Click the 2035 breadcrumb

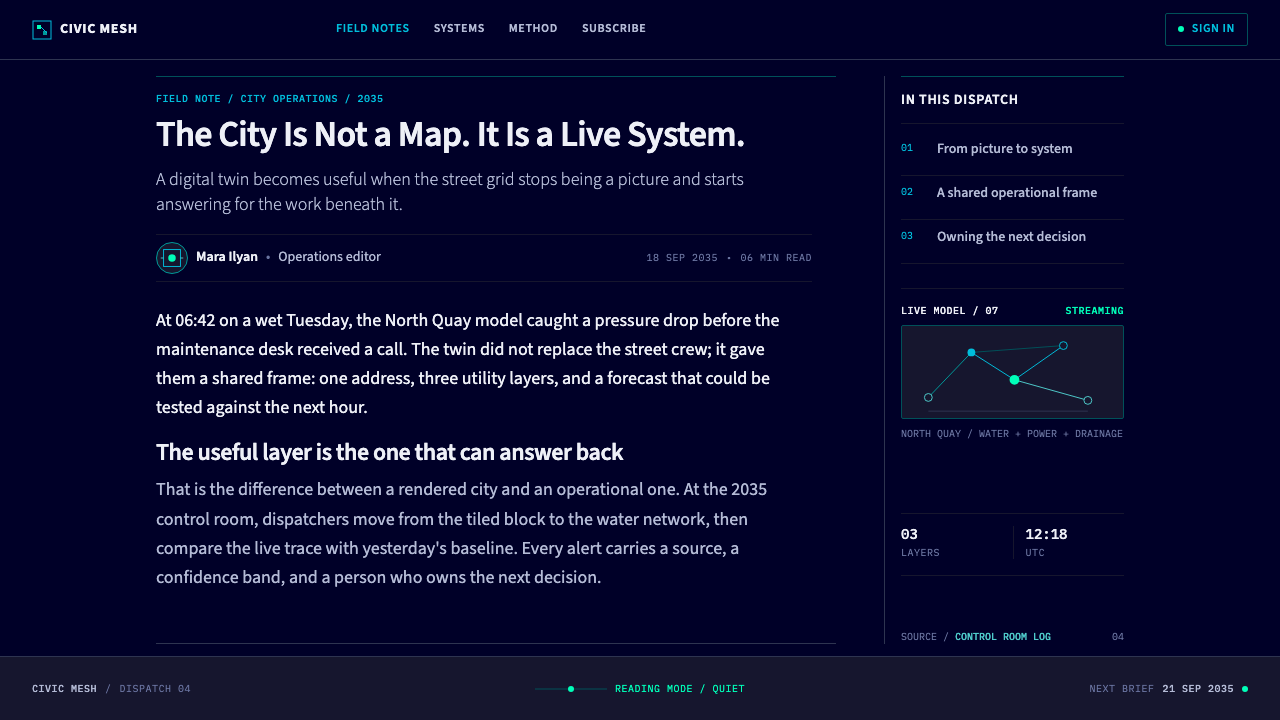(370, 99)
